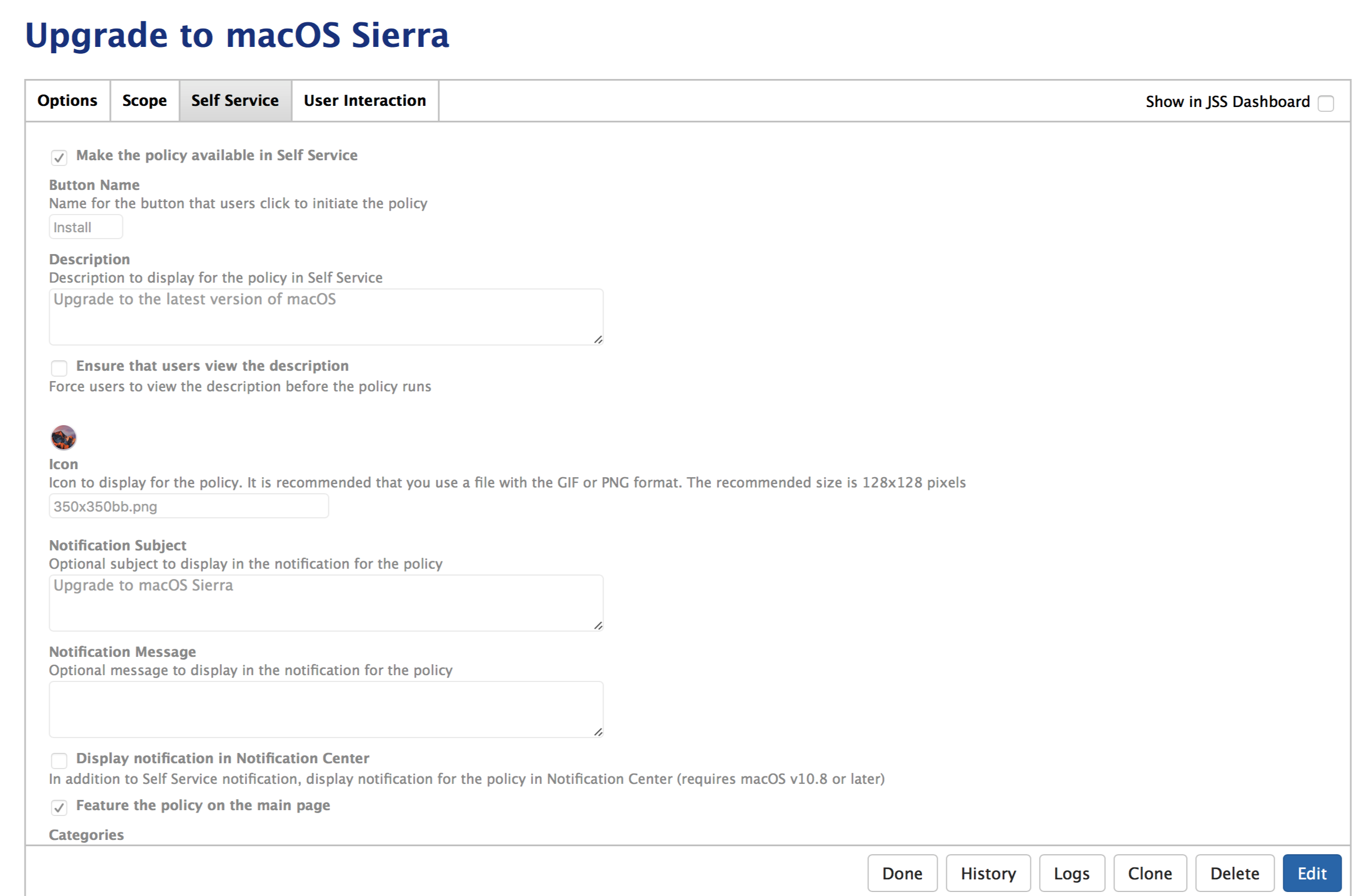Open the Options tab
Viewport: 1368px width, 896px height.
(x=68, y=101)
